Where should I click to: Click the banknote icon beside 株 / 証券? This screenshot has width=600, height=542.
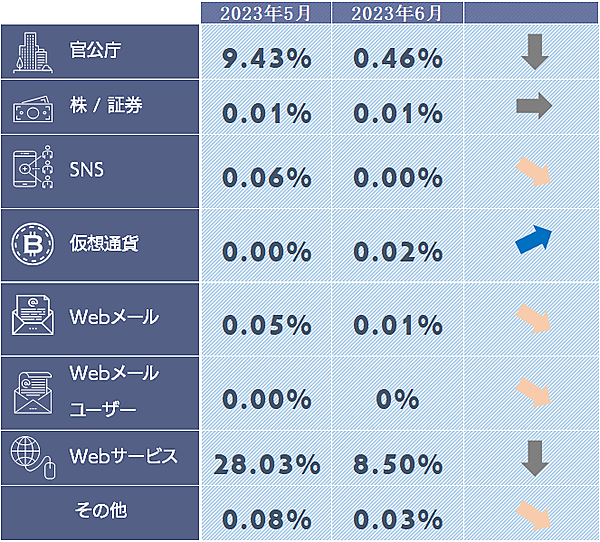(x=33, y=109)
